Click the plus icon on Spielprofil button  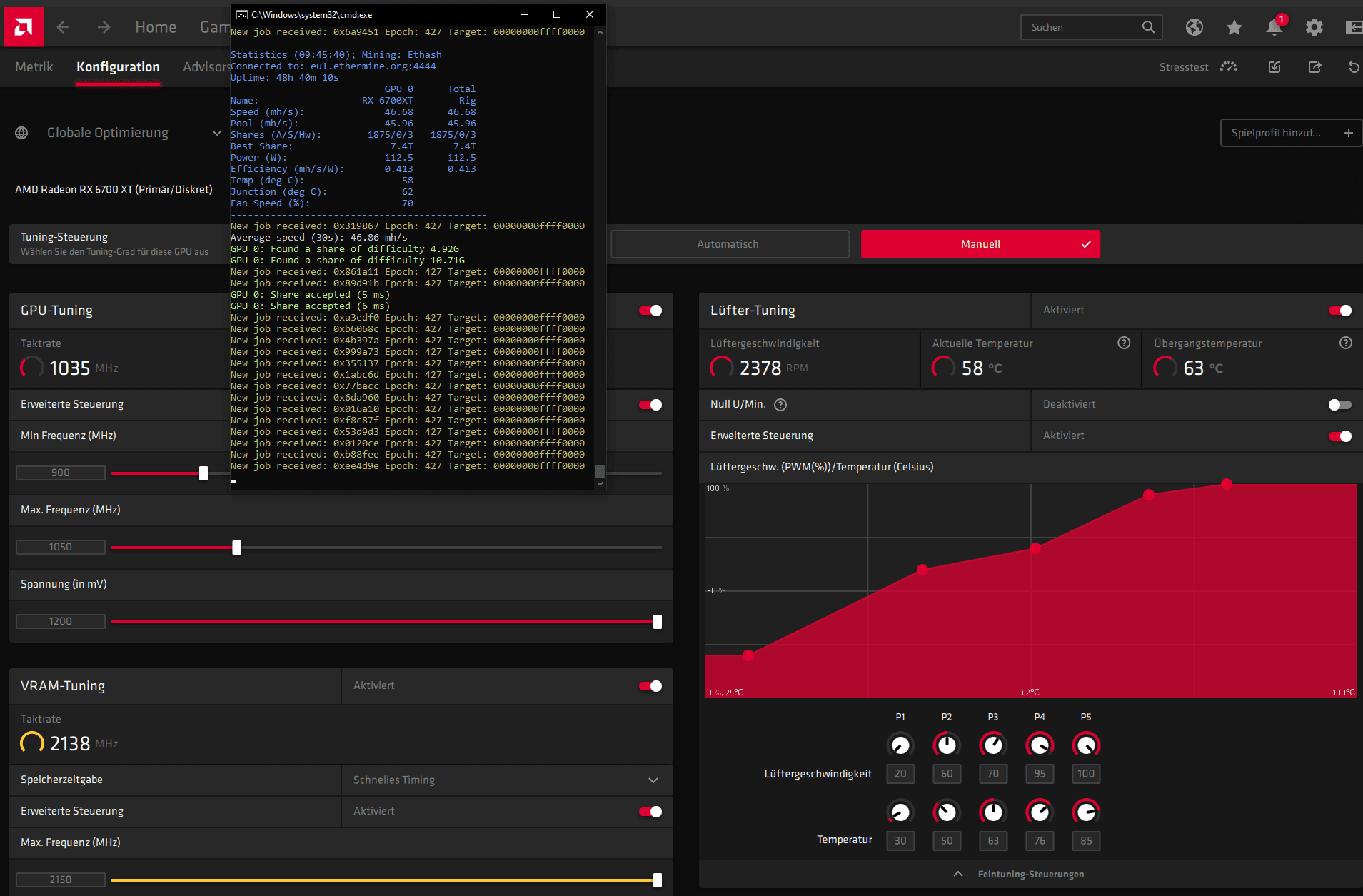coord(1349,133)
